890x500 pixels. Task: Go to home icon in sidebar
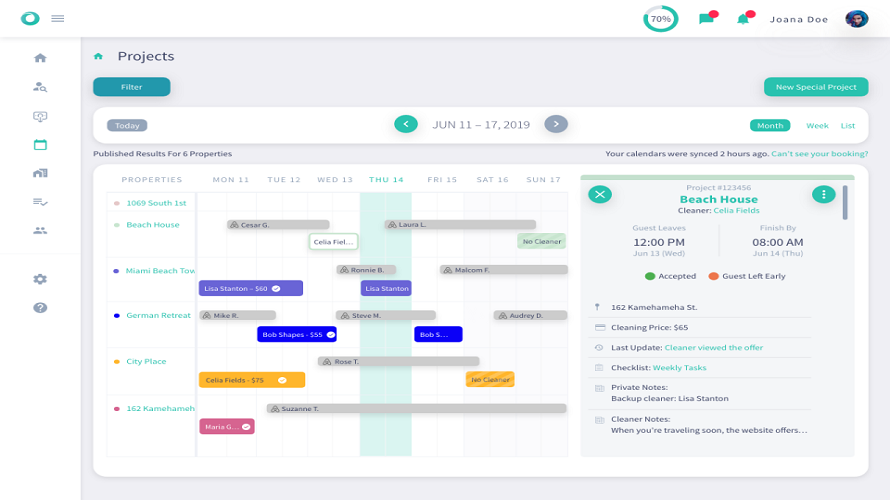point(40,58)
